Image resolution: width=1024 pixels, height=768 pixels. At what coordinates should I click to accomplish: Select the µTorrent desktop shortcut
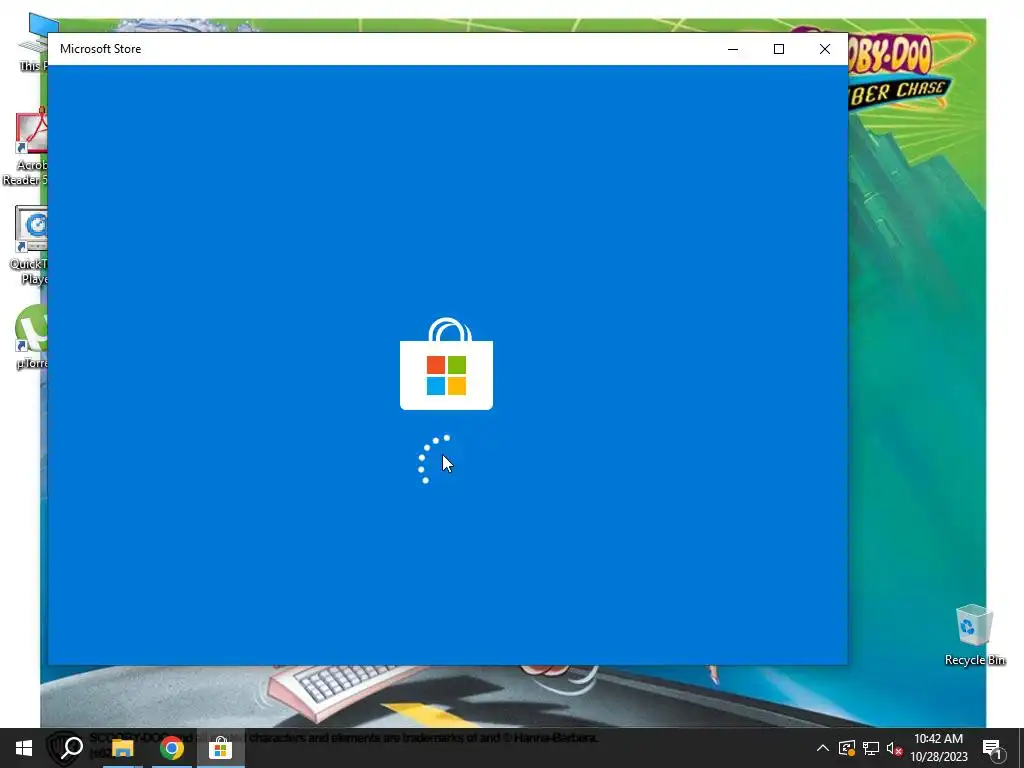(x=31, y=337)
